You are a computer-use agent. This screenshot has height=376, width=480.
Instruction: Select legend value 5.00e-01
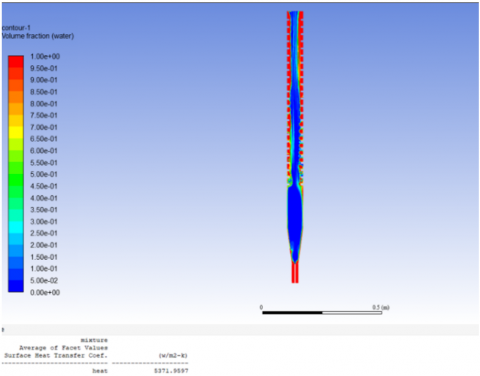click(x=44, y=174)
